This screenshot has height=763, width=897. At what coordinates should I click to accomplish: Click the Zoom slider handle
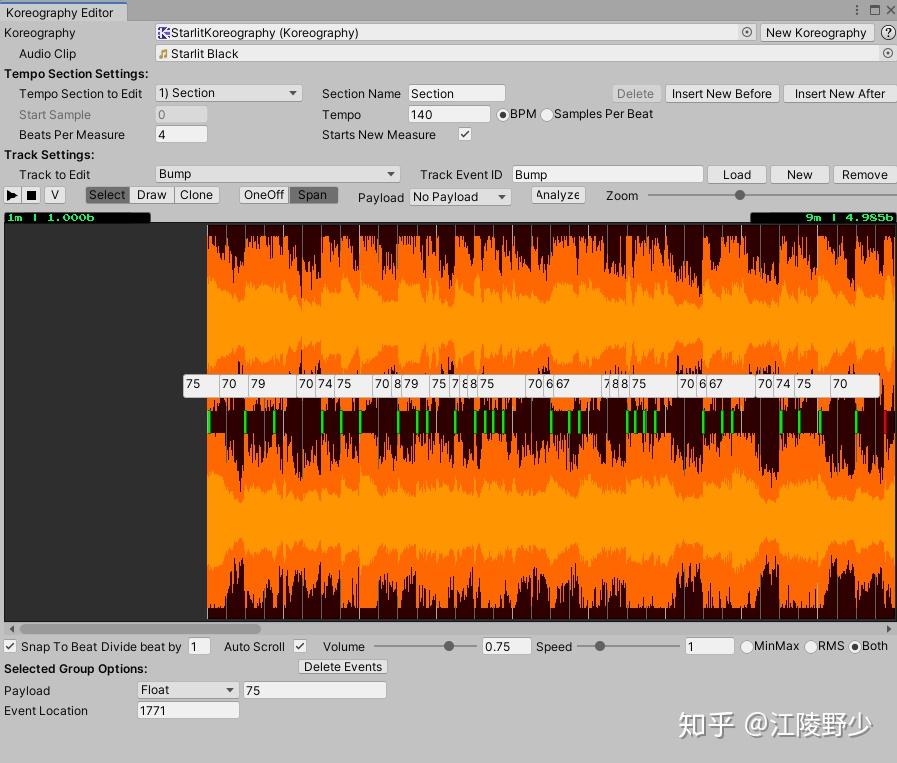pyautogui.click(x=740, y=195)
